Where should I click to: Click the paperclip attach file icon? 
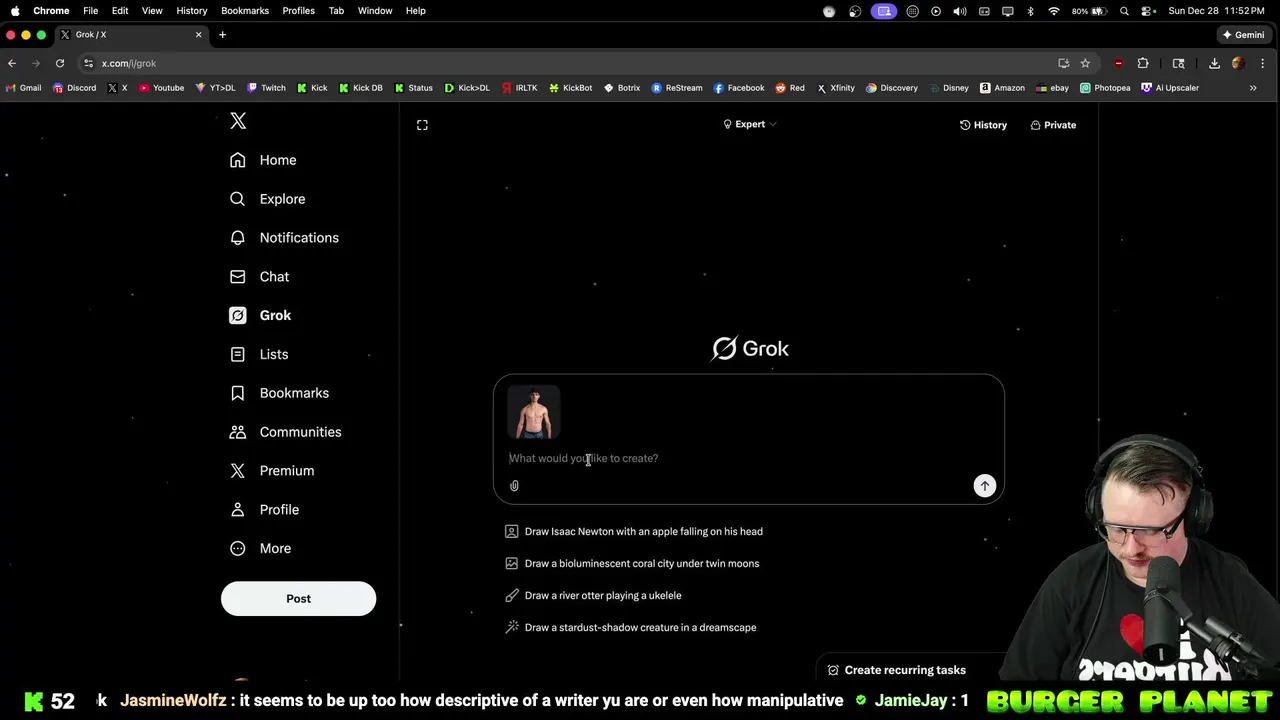514,486
